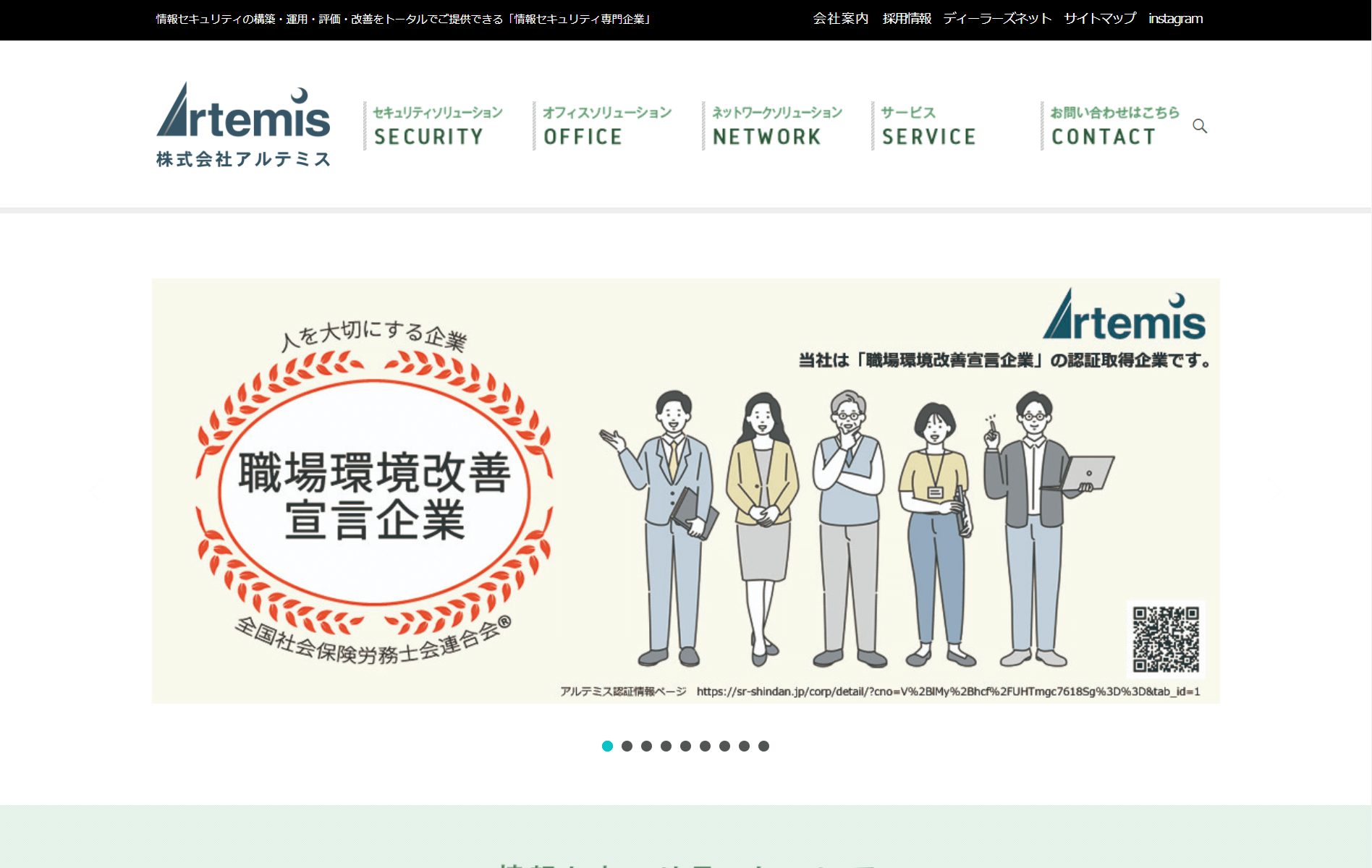Select the third carousel slide dot
This screenshot has height=868, width=1372.
click(646, 746)
